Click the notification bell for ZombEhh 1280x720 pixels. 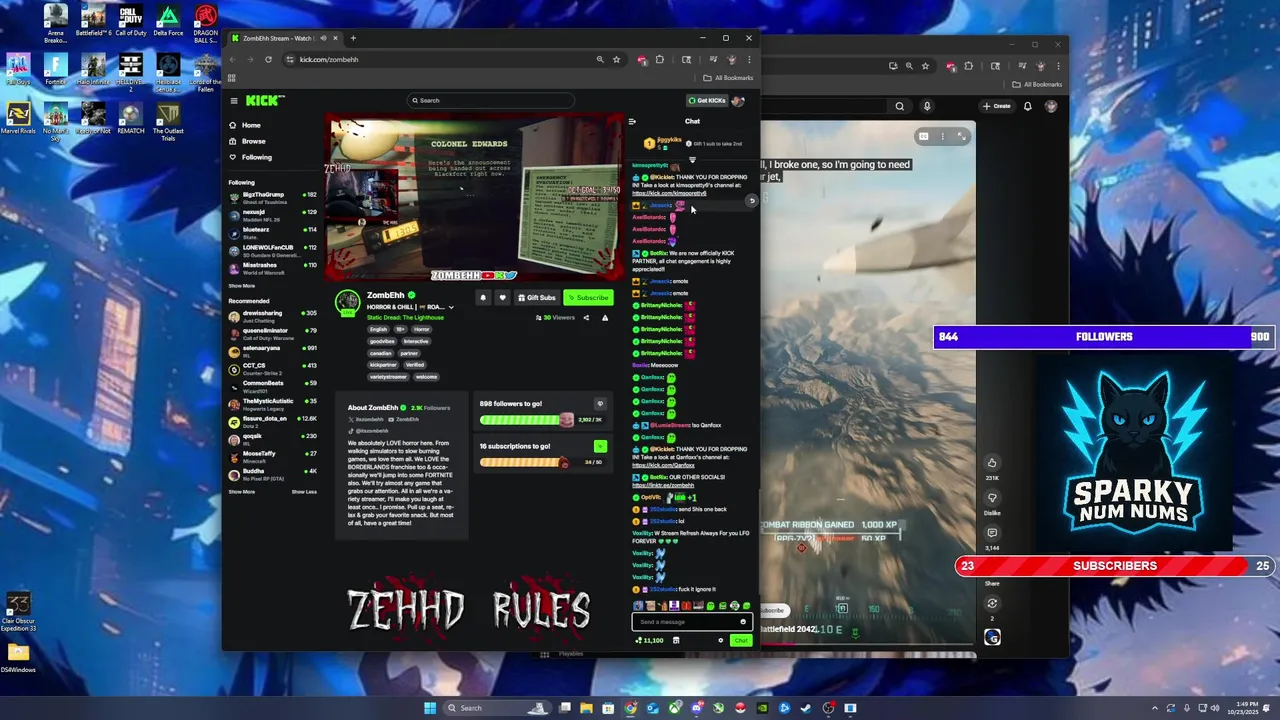point(483,297)
